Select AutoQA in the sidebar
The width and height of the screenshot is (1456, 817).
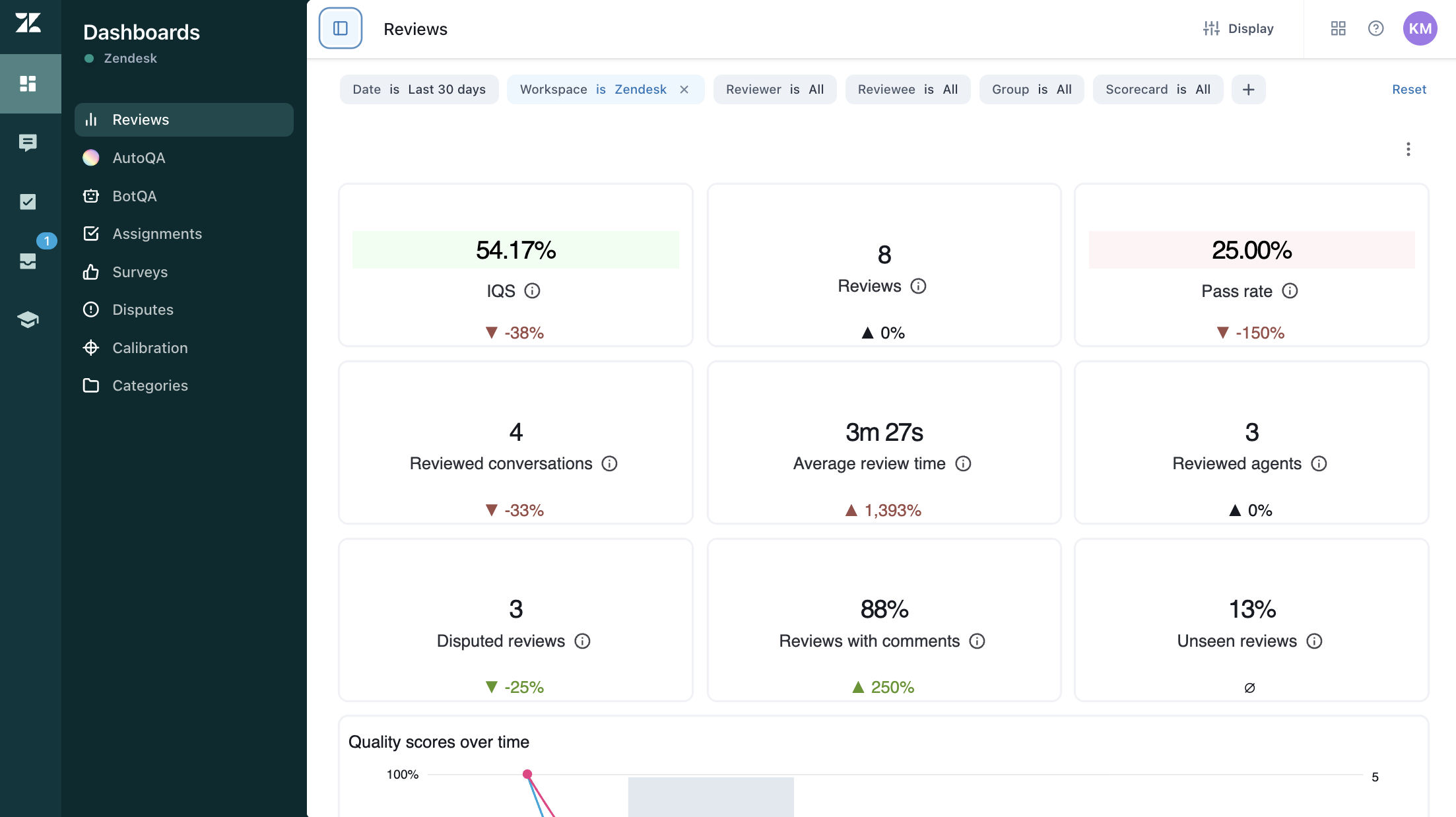point(139,158)
